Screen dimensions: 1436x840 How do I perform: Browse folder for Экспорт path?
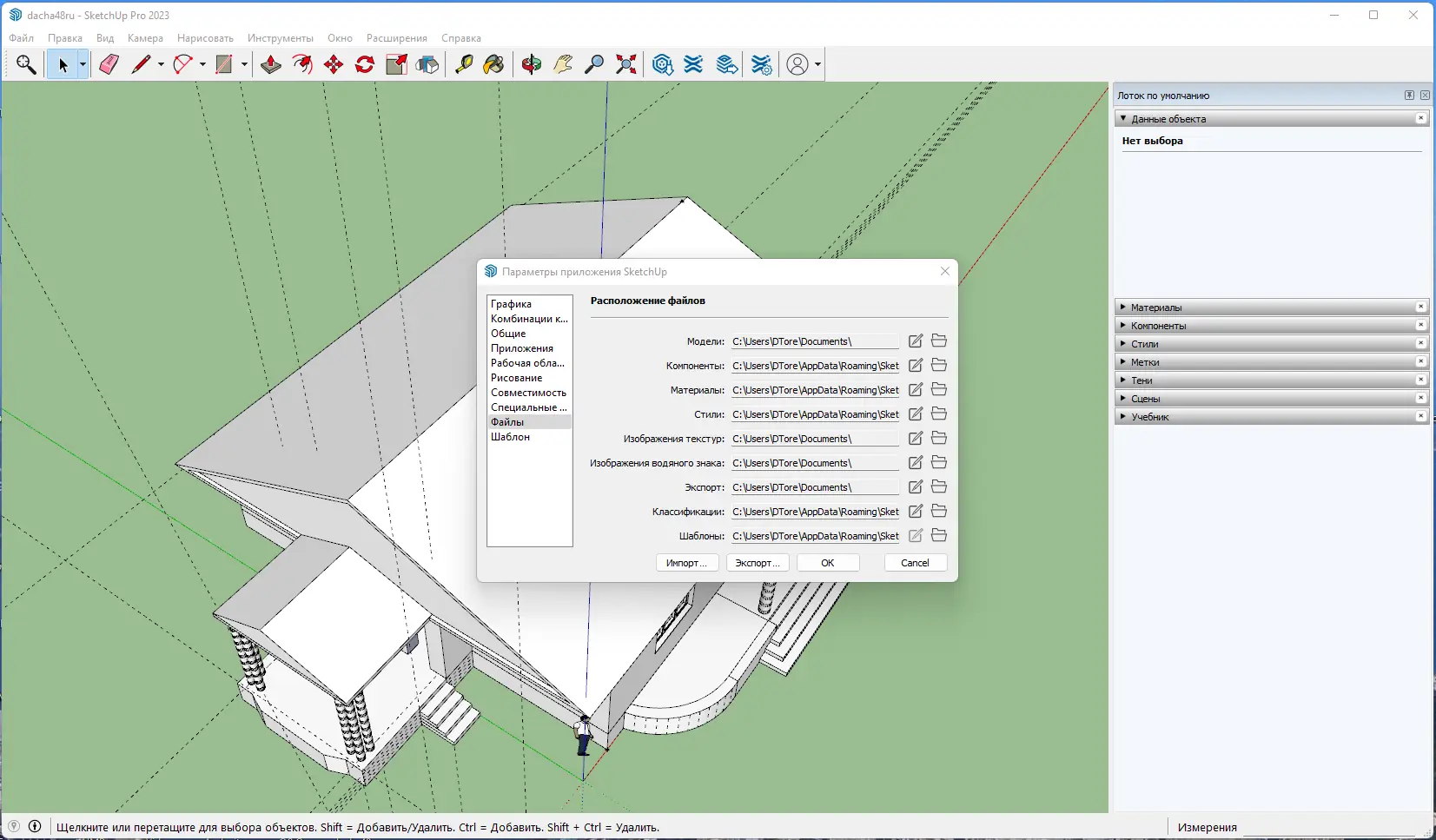pos(939,487)
